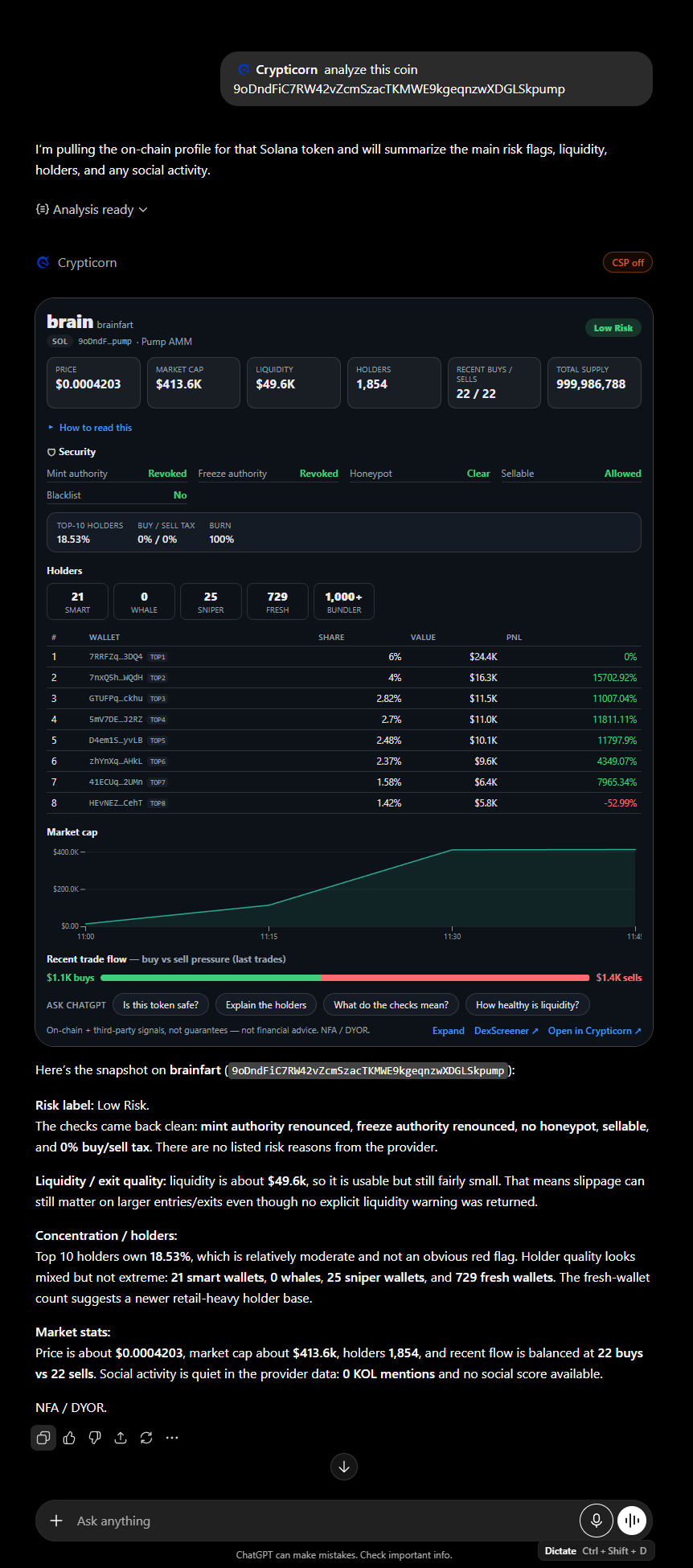Click the TOP-10 HOLDERS 18.53% value
Image resolution: width=693 pixels, height=1568 pixels.
73,540
